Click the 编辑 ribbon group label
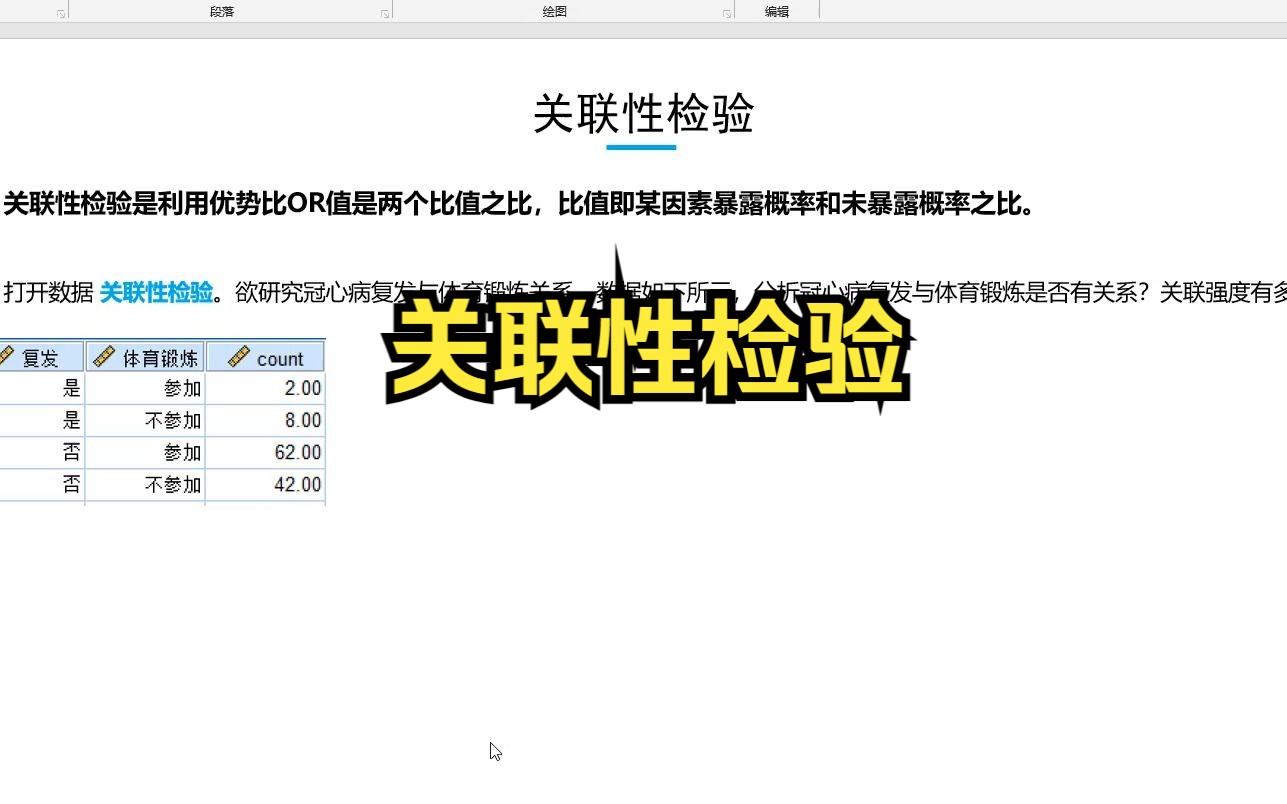 coord(777,12)
